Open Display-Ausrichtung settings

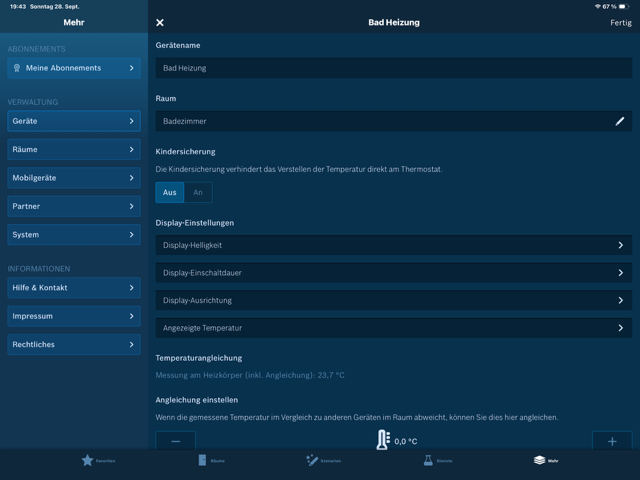393,300
